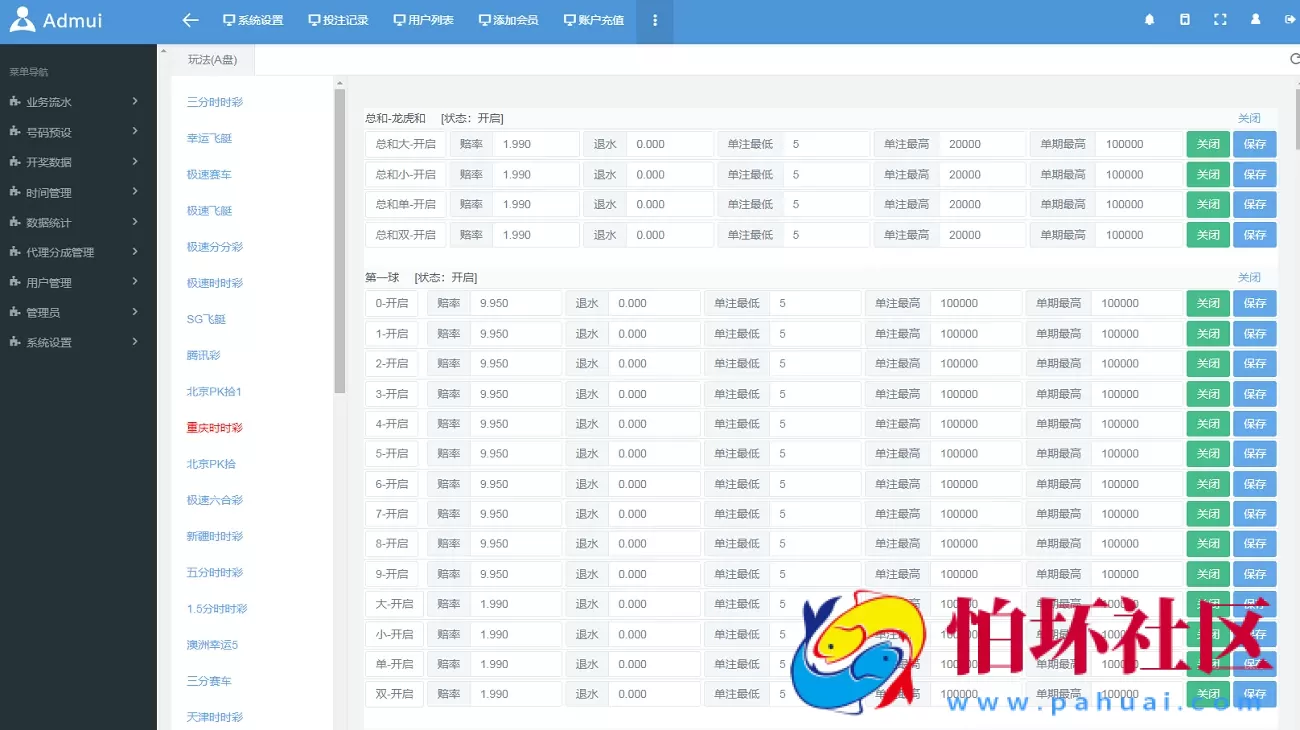Click the Admui logo icon
The height and width of the screenshot is (730, 1300).
click(21, 18)
